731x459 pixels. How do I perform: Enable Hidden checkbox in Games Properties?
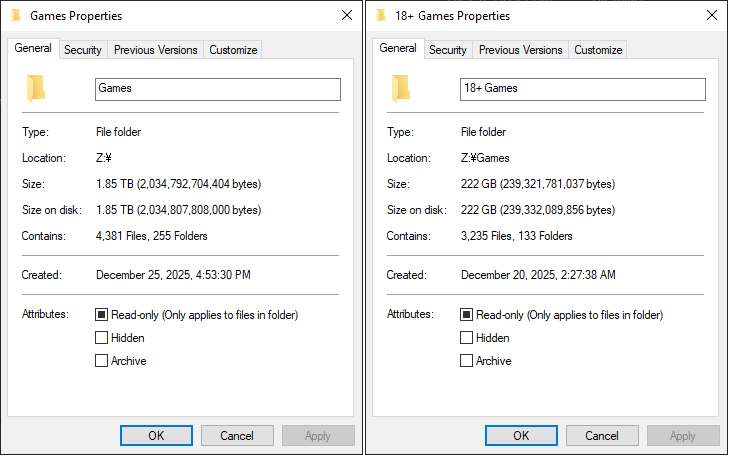point(101,338)
